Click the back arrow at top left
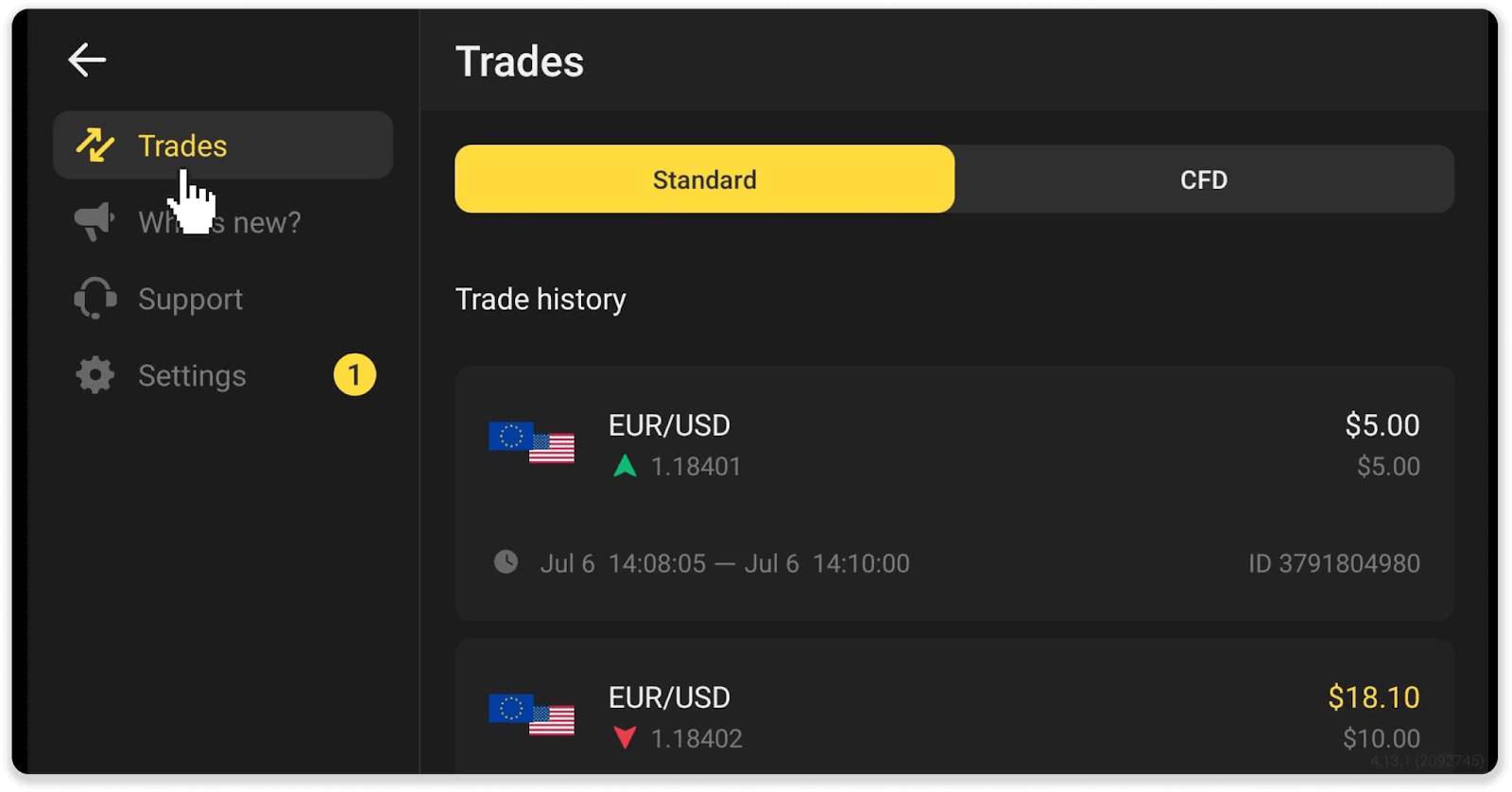The height and width of the screenshot is (792, 1512). [87, 59]
